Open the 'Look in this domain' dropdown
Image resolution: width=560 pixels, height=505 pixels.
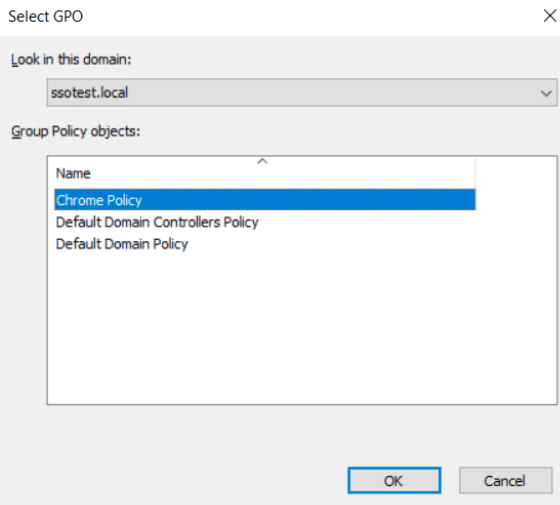[302, 93]
